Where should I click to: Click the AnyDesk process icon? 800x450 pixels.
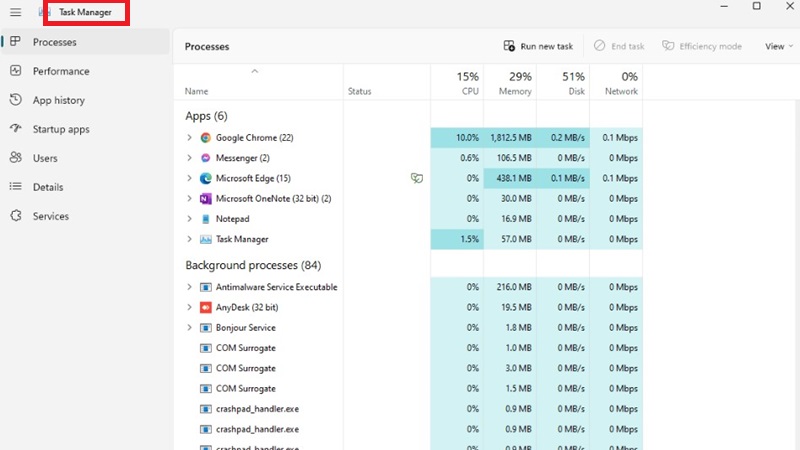(205, 307)
